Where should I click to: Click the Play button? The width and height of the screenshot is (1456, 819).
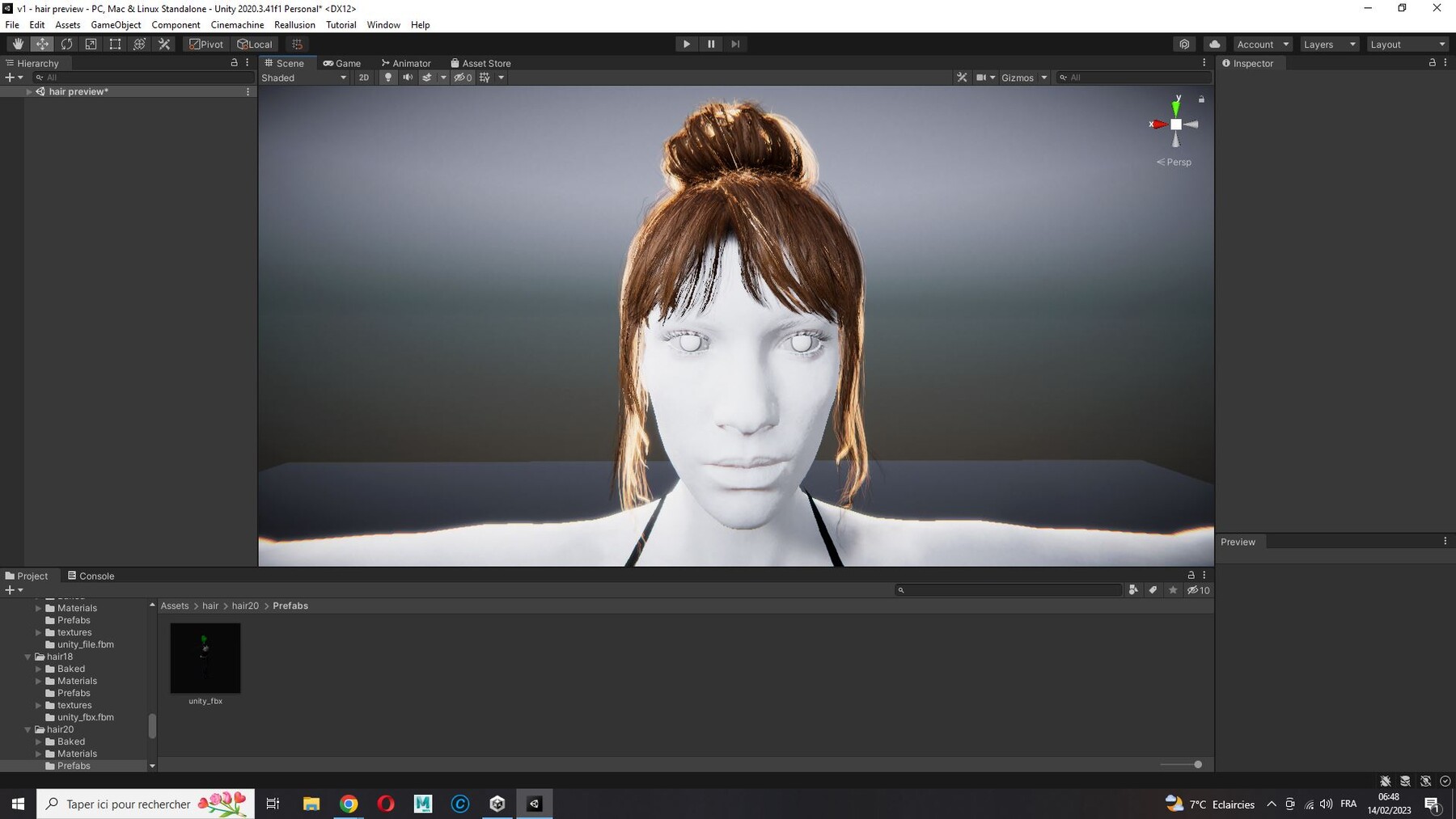click(687, 44)
